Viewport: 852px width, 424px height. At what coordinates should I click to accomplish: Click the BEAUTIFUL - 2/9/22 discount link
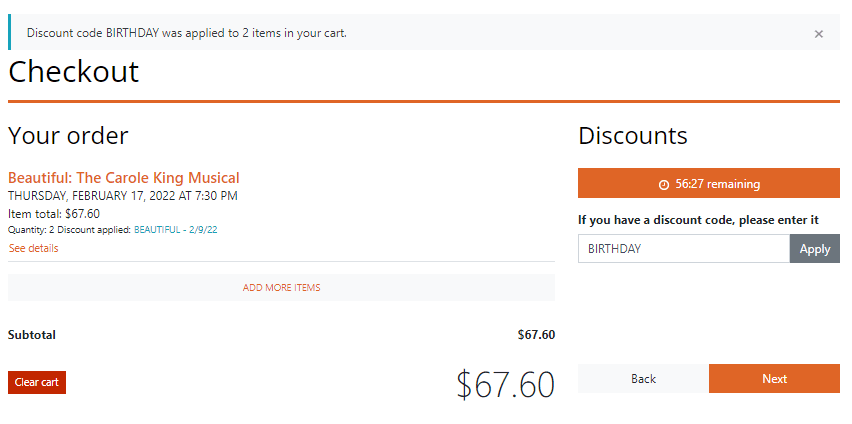176,230
